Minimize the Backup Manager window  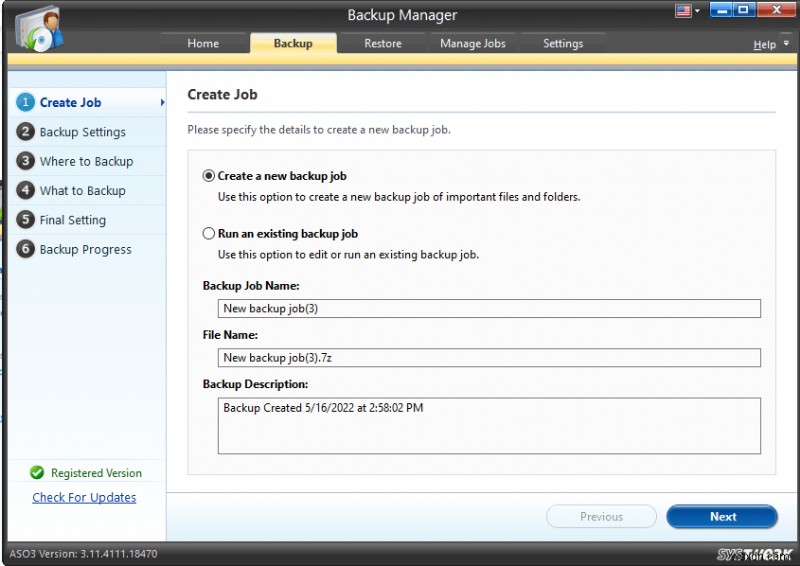pos(721,10)
